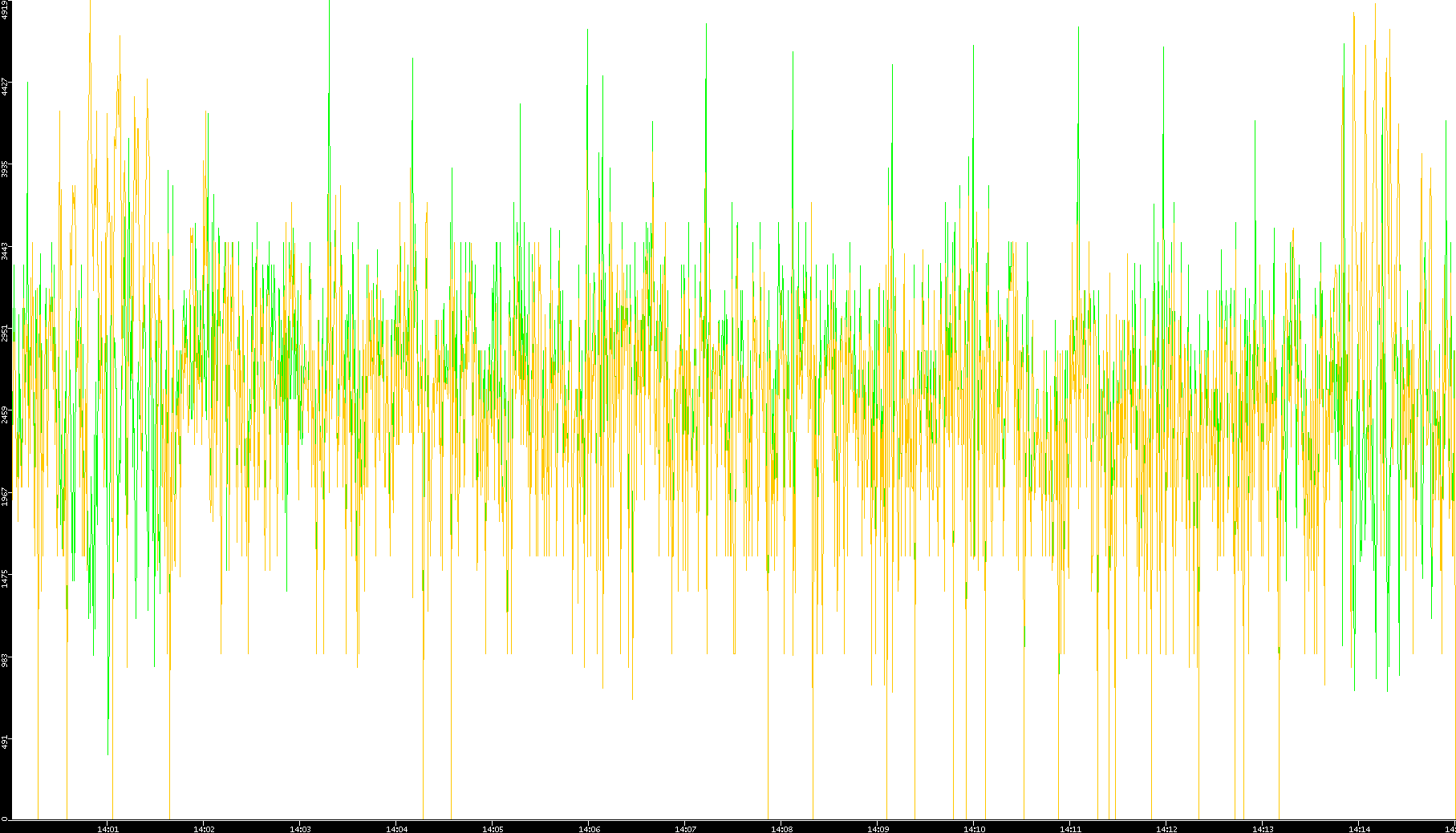Click the 14:01 time axis label
The image size is (1456, 833).
tap(107, 829)
